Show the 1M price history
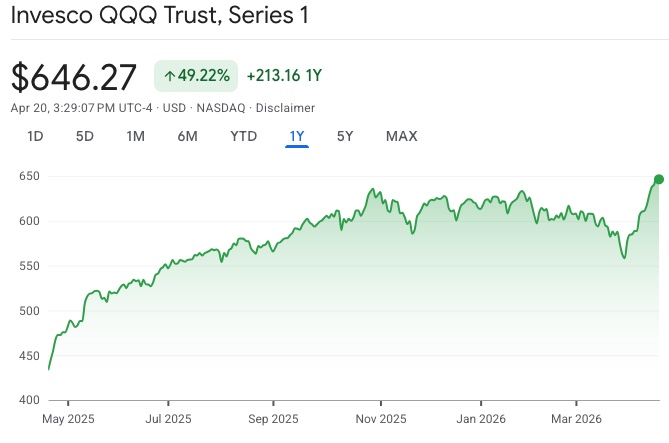Viewport: 669px width, 443px height. pyautogui.click(x=136, y=136)
